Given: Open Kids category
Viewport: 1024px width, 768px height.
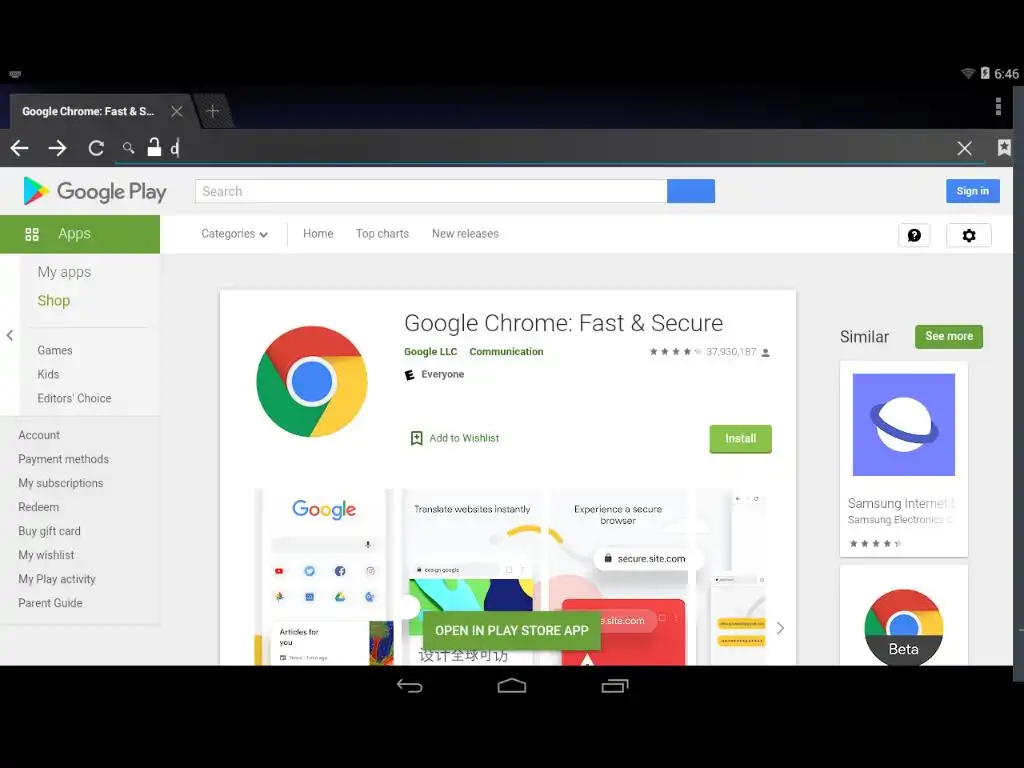Looking at the screenshot, I should [48, 374].
